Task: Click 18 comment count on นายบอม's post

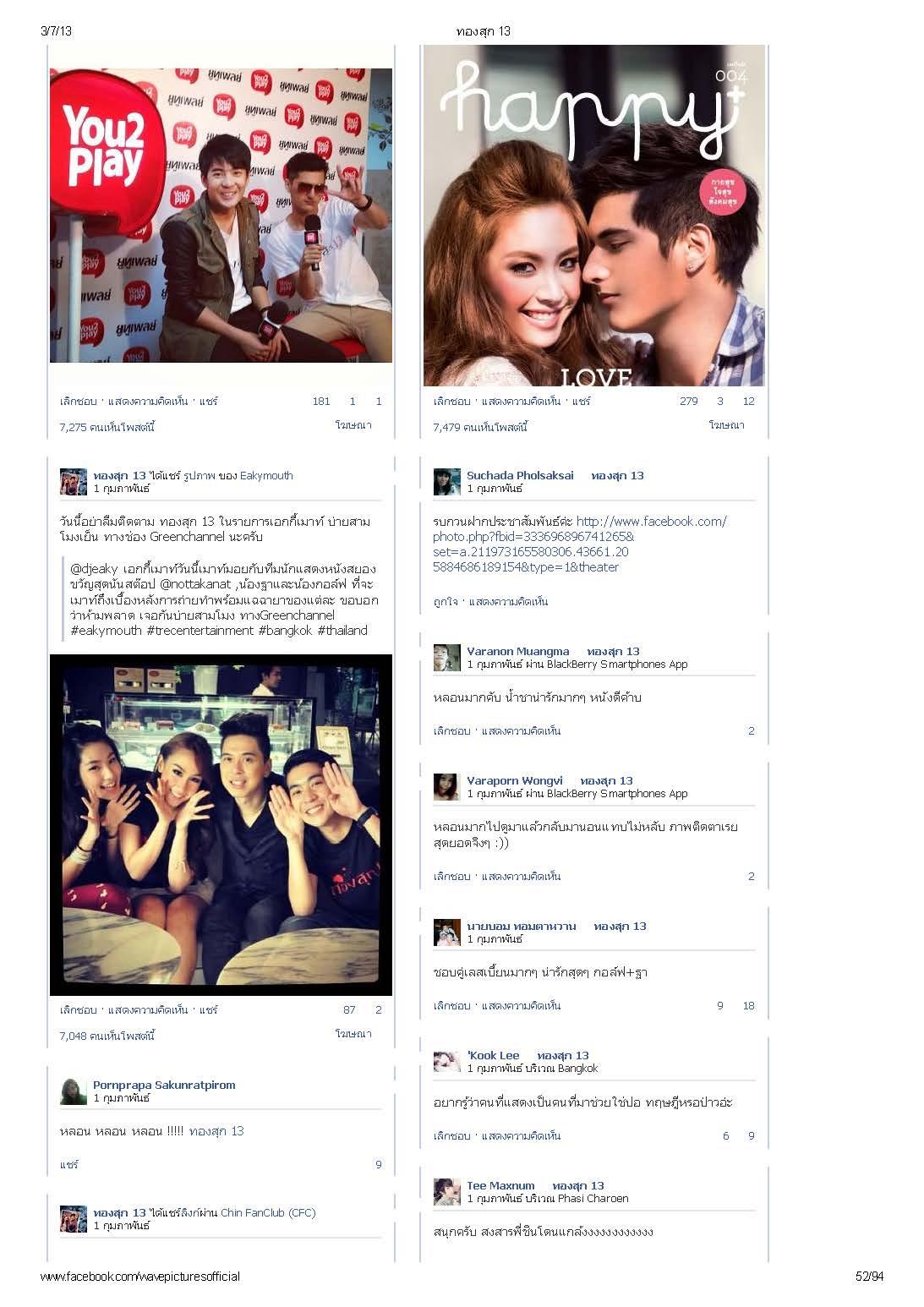Action: point(748,1006)
